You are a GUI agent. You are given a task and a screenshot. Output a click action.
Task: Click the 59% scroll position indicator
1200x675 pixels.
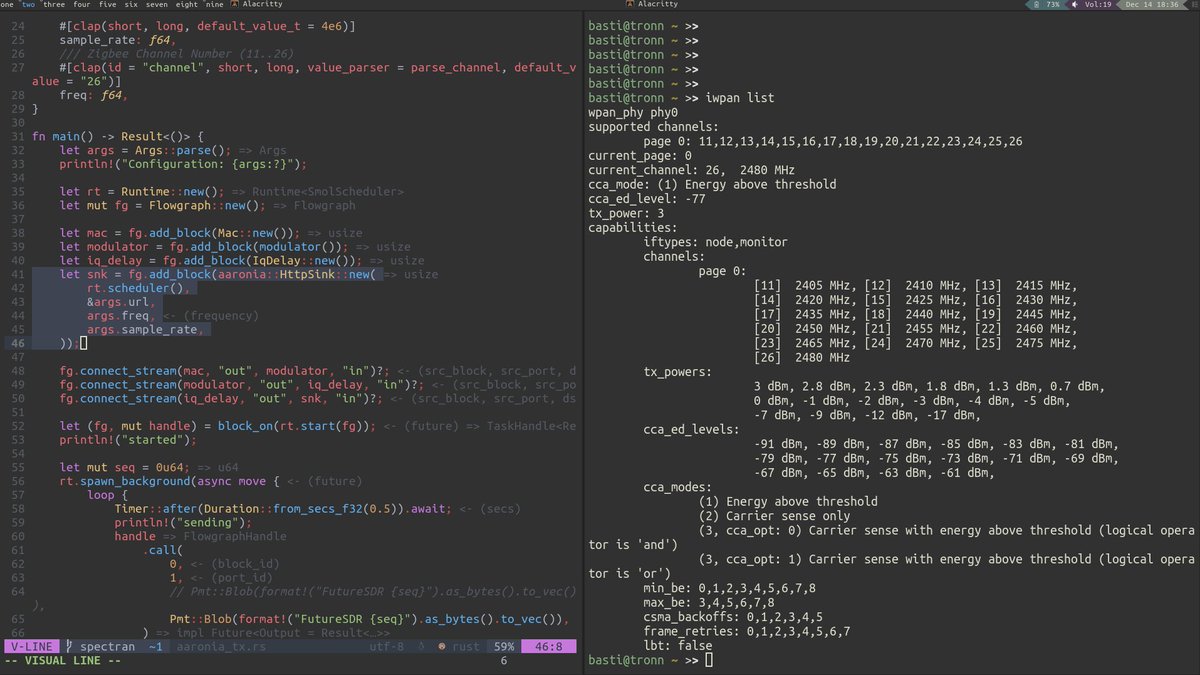(x=503, y=647)
